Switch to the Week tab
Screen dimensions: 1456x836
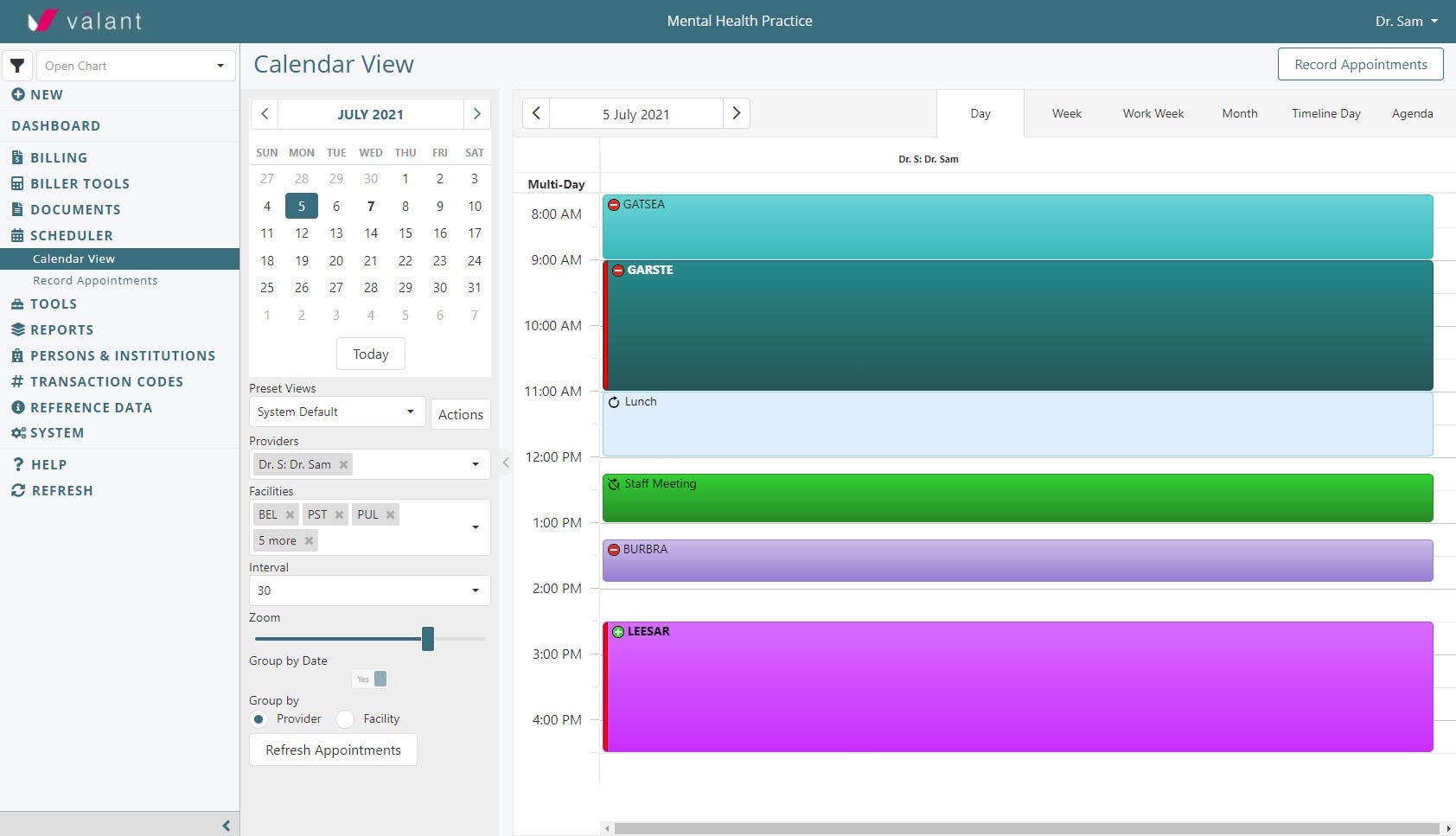click(1066, 113)
